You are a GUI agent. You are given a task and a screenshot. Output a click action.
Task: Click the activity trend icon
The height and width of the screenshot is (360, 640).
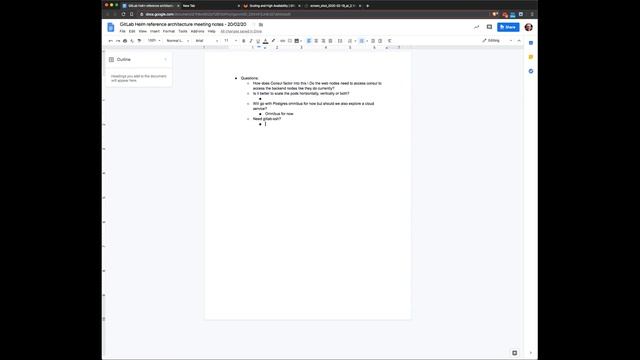click(x=476, y=27)
